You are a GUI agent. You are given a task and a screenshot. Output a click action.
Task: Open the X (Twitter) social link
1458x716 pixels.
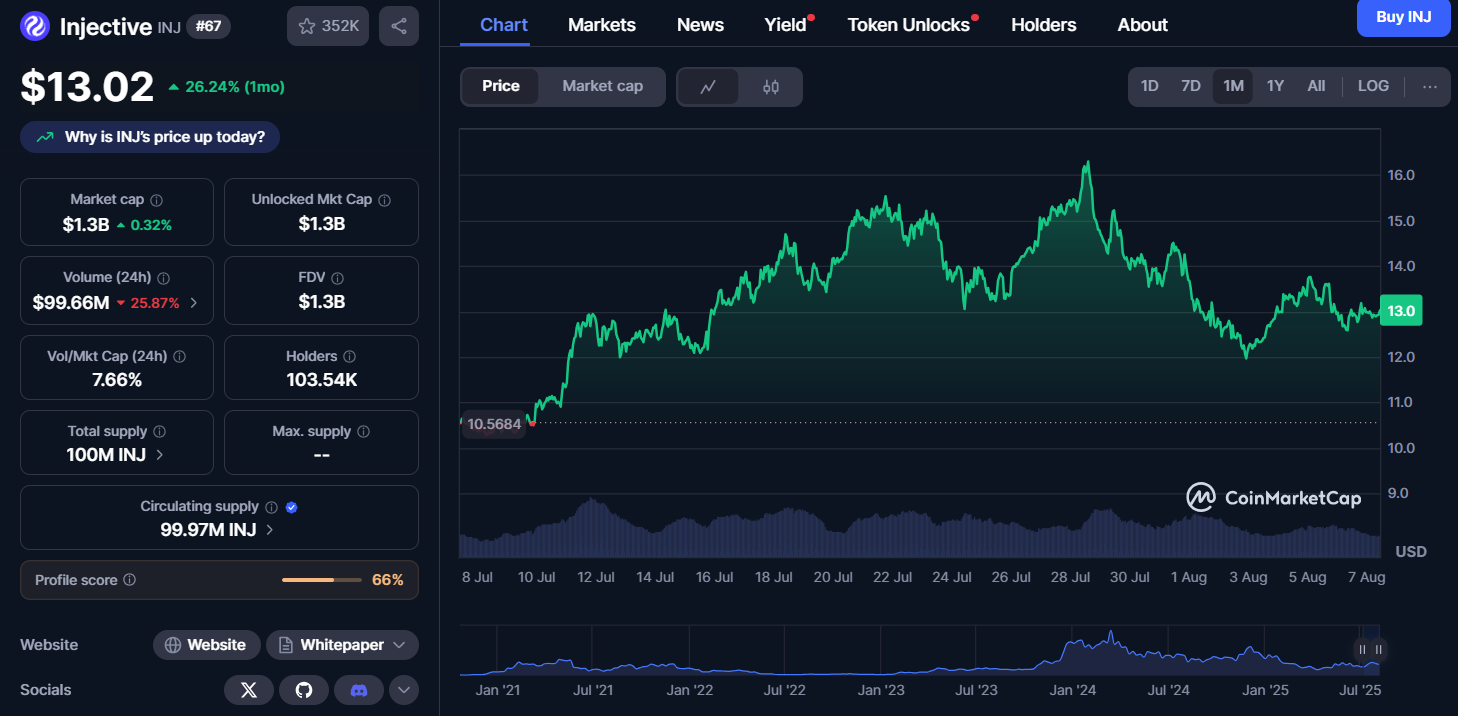249,690
